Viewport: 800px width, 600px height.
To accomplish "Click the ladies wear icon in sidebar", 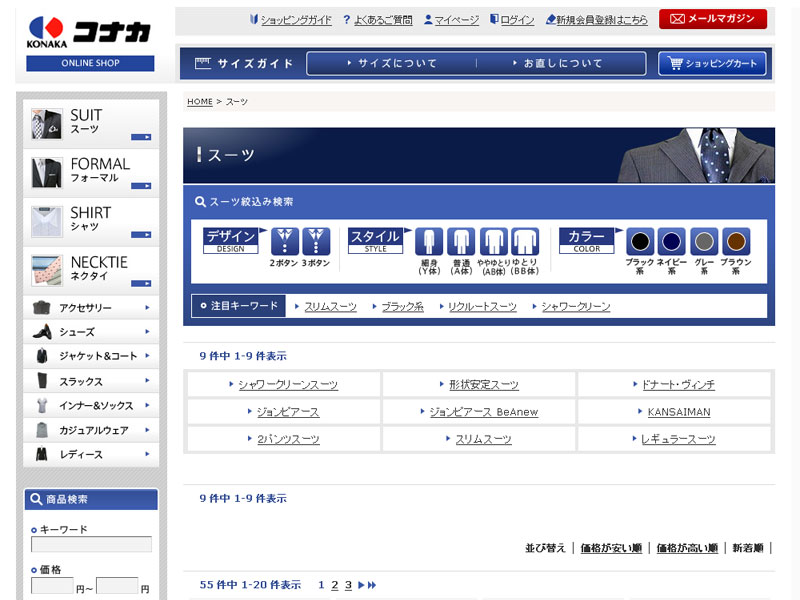I will (x=42, y=454).
